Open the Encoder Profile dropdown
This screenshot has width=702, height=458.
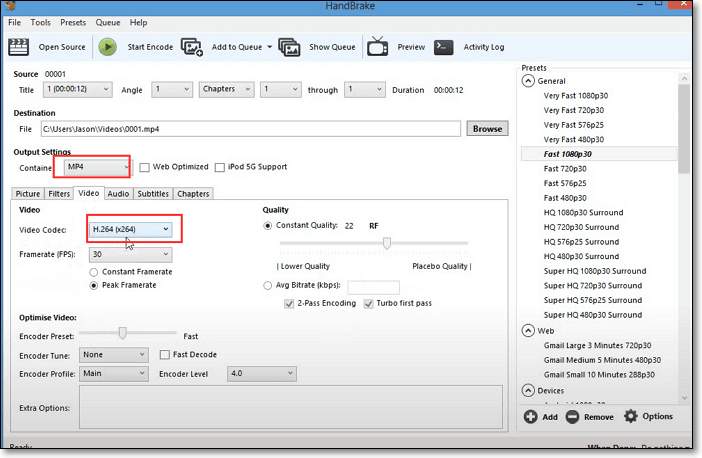click(x=114, y=373)
